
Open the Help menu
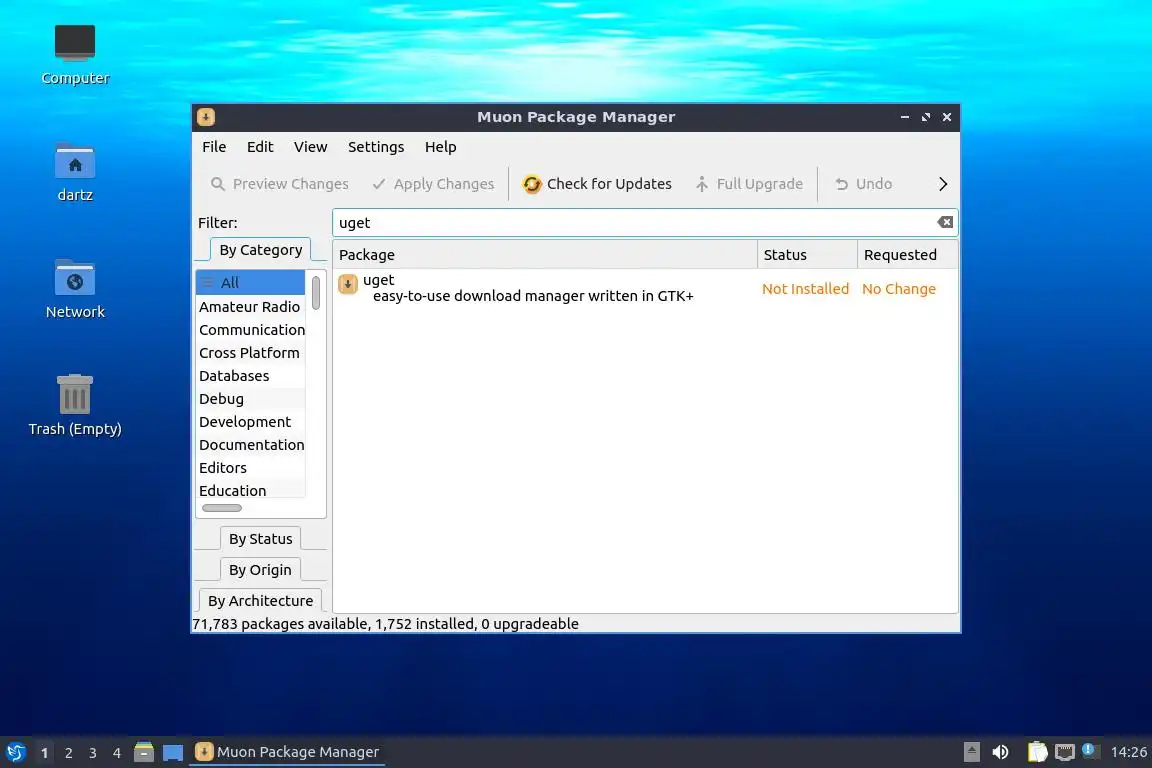tap(441, 147)
